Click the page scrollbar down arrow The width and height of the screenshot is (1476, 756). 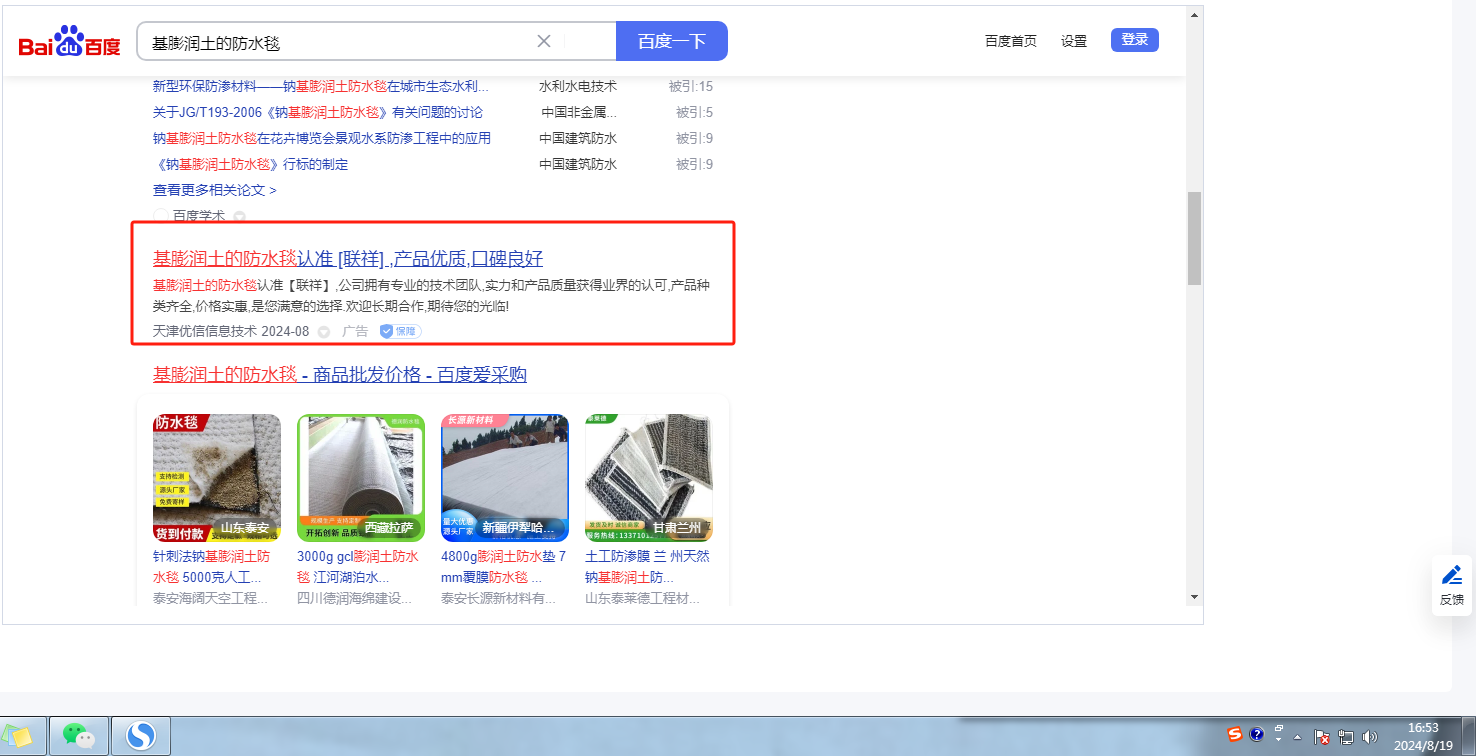coord(1194,597)
